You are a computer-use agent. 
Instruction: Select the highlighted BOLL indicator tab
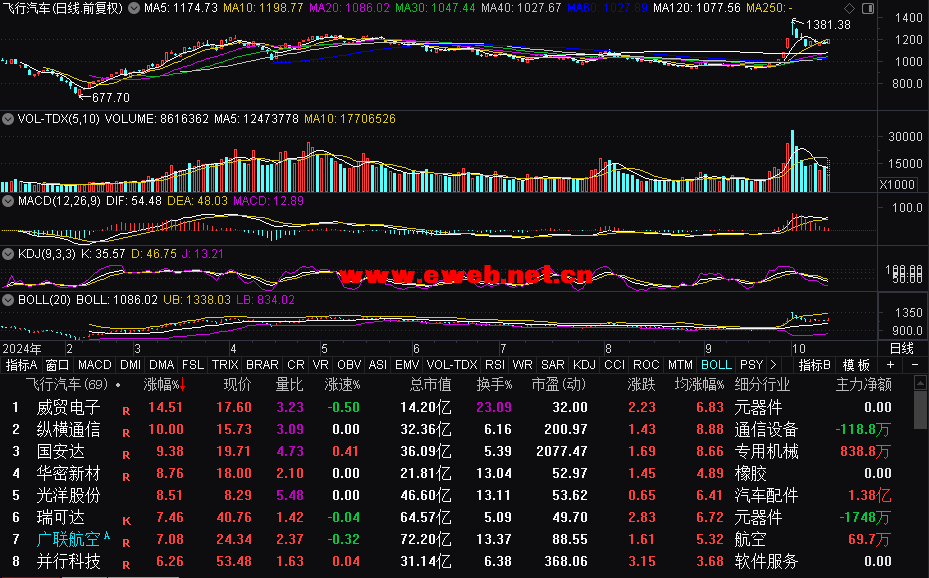pos(716,365)
